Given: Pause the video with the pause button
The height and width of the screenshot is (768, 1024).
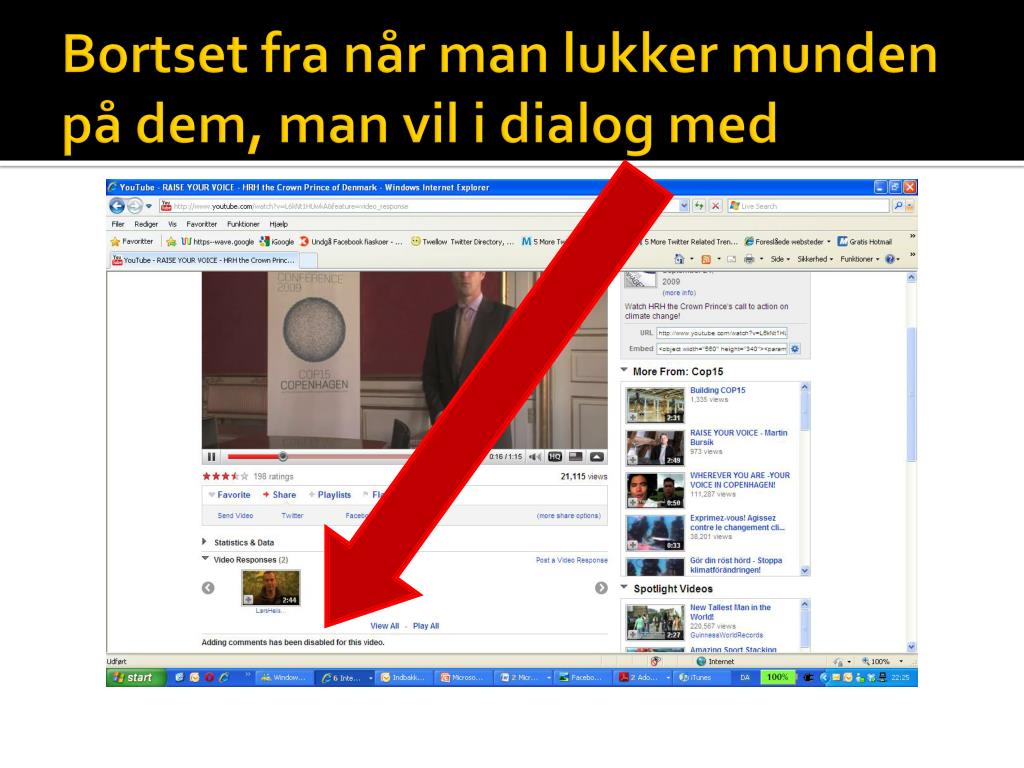Looking at the screenshot, I should point(212,457).
